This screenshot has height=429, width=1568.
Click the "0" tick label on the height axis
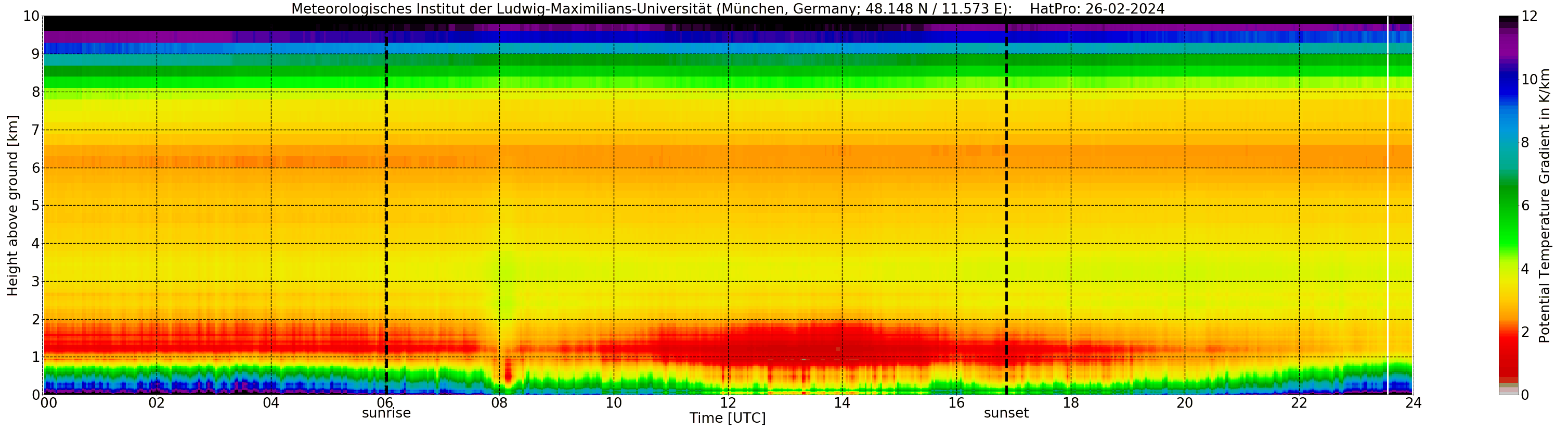tap(35, 395)
